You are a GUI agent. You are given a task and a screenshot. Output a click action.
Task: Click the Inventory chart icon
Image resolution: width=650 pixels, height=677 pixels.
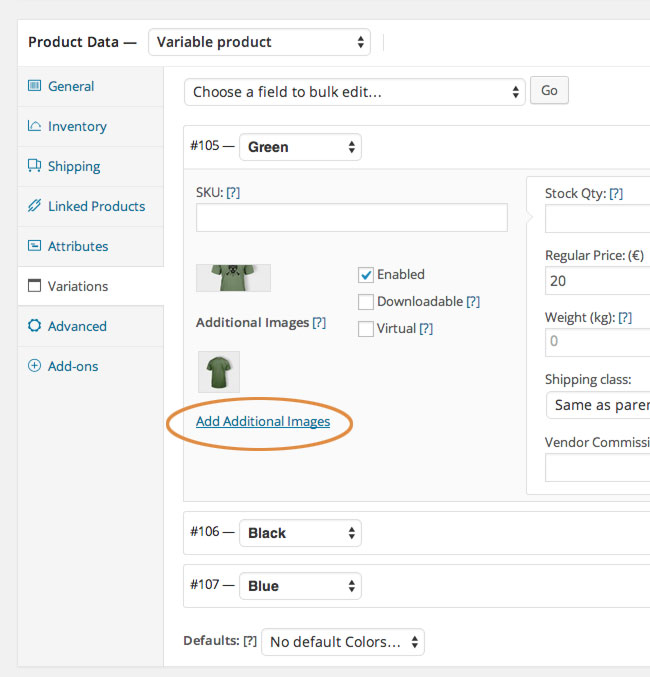[x=35, y=126]
